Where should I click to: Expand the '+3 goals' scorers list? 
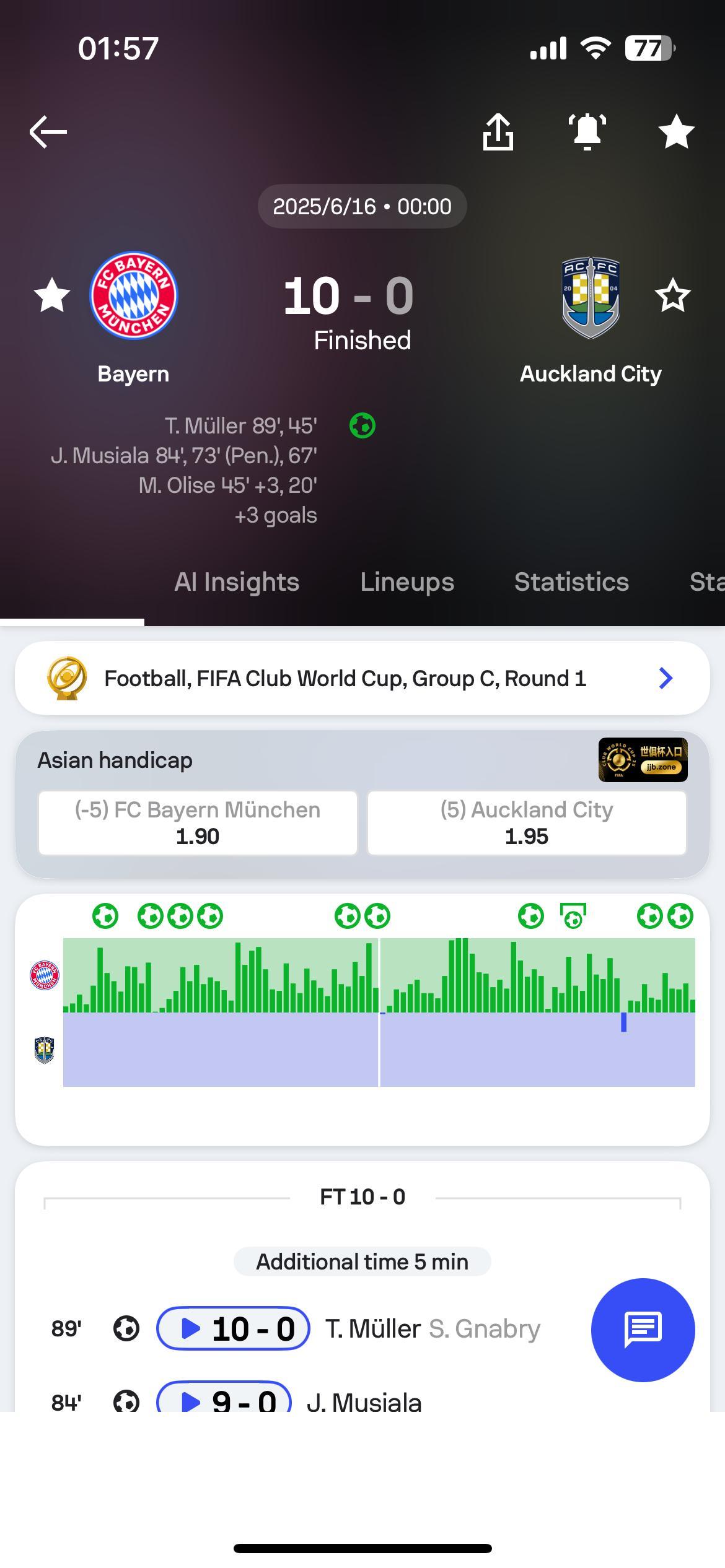[276, 515]
